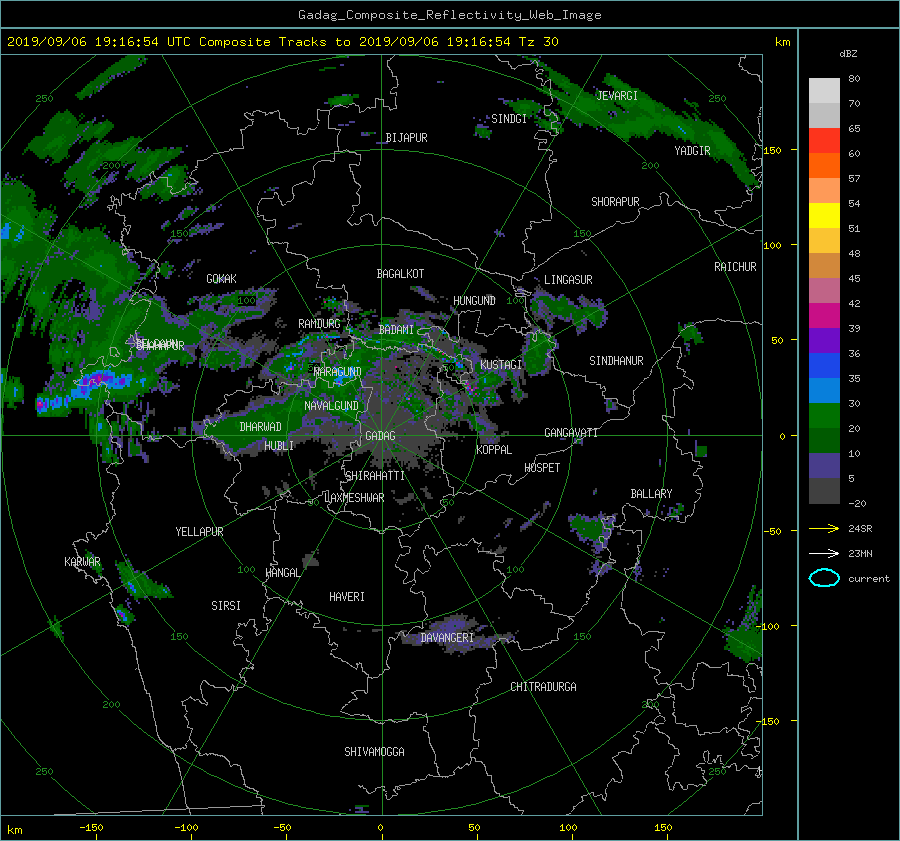Select the LAXMESHWAR label

[x=354, y=498]
